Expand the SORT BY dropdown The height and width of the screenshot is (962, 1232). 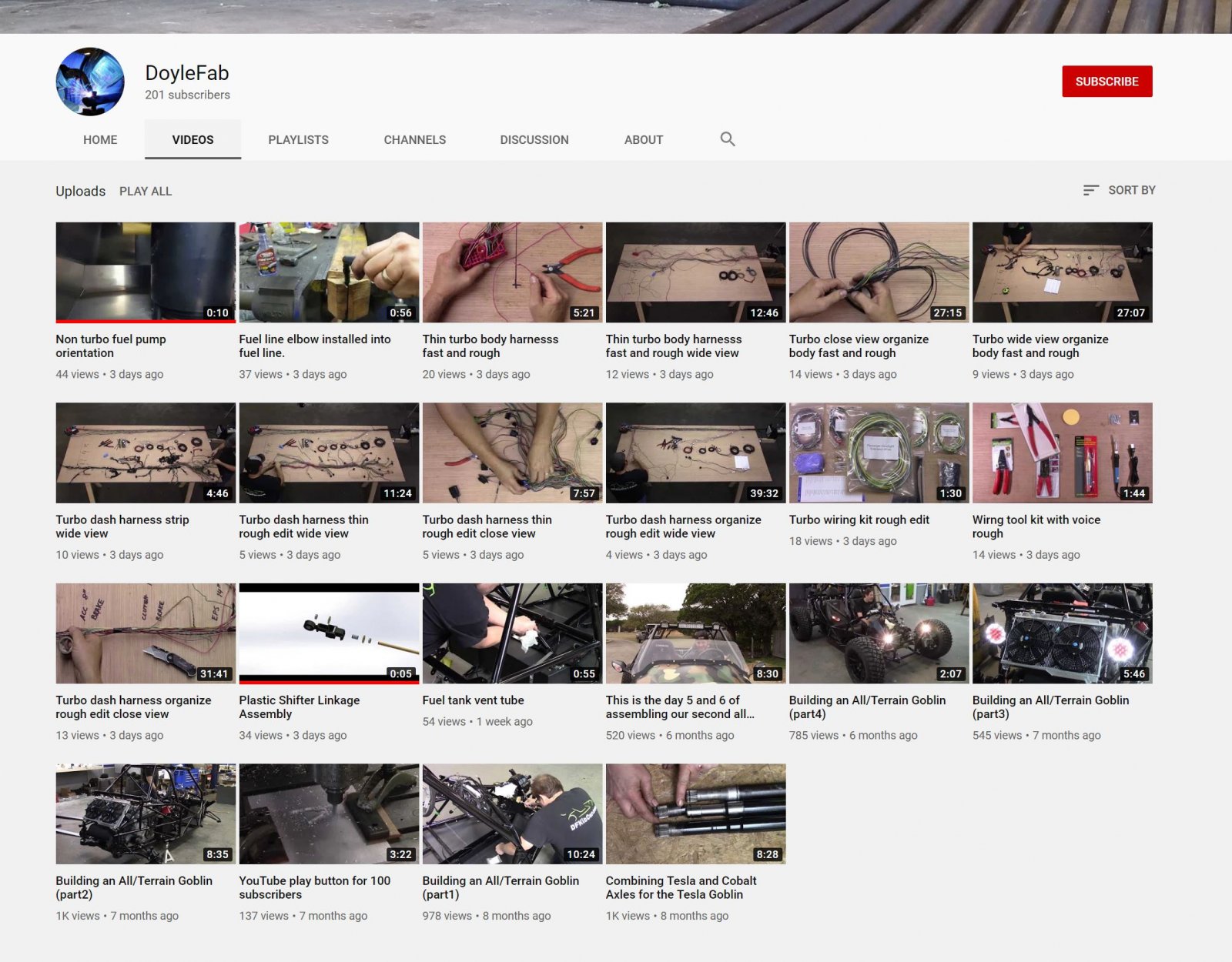1119,190
